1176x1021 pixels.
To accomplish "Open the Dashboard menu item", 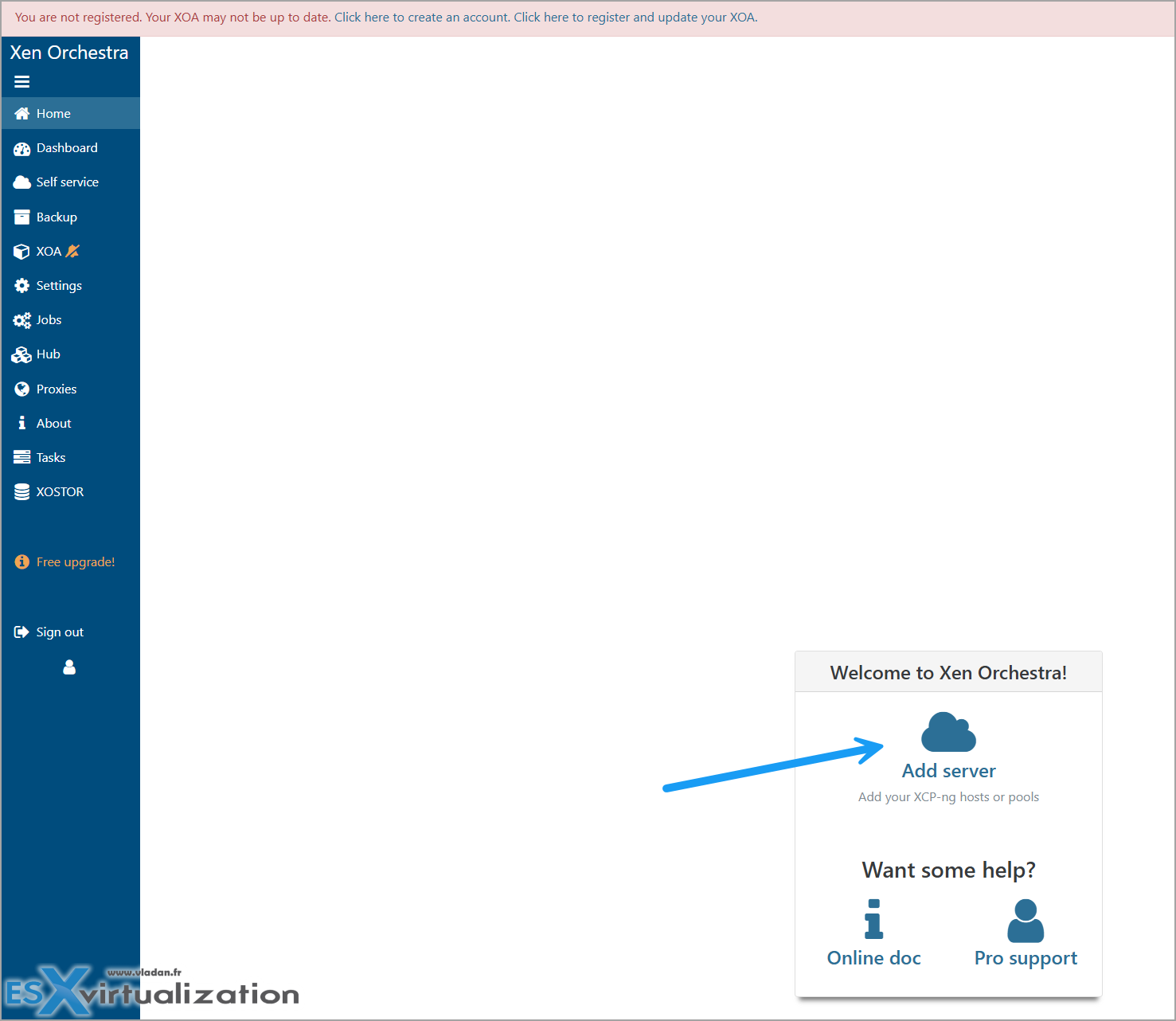I will 71,148.
